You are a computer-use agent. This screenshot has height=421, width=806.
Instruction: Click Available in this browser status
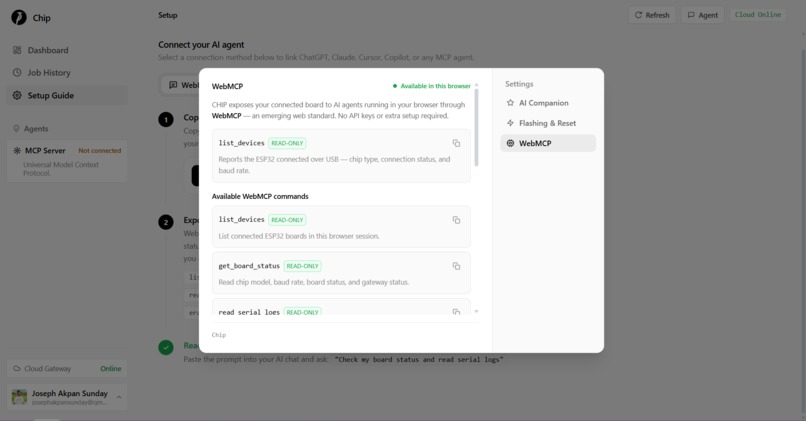tap(432, 86)
